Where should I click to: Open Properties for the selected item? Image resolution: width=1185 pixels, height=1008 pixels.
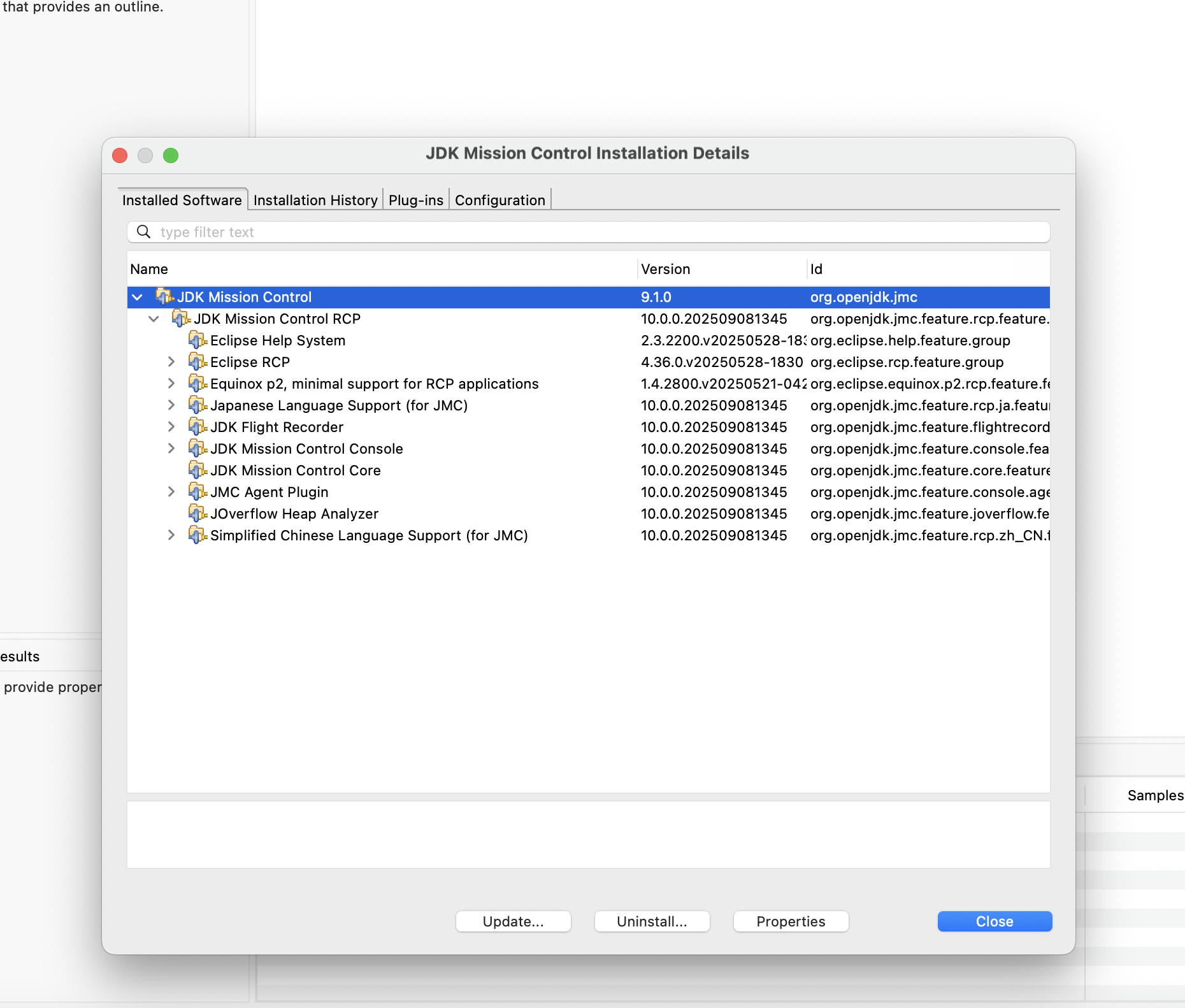pos(791,921)
